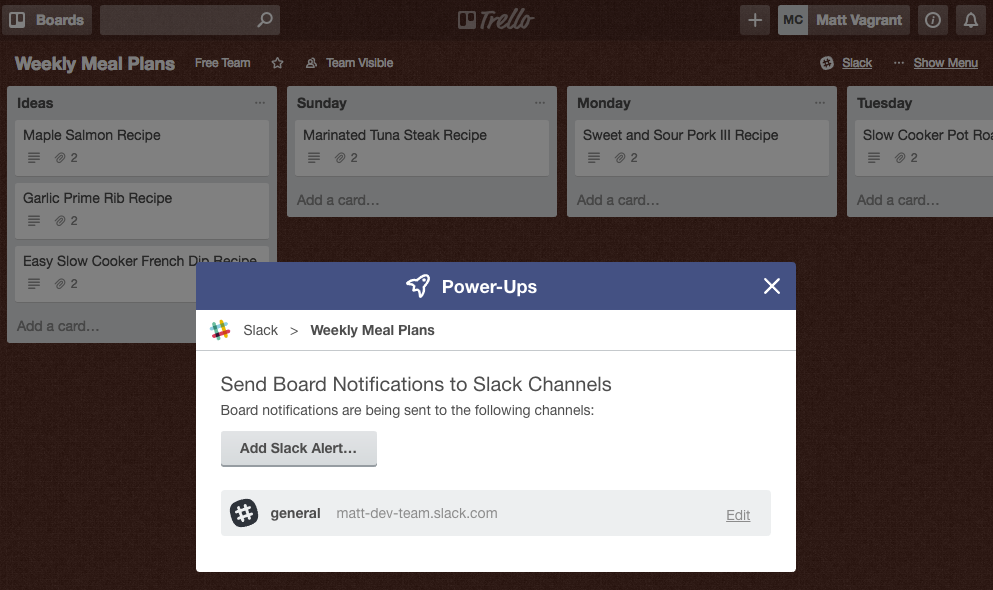The width and height of the screenshot is (993, 590).
Task: Click the Trello logo in header
Action: (x=496, y=20)
